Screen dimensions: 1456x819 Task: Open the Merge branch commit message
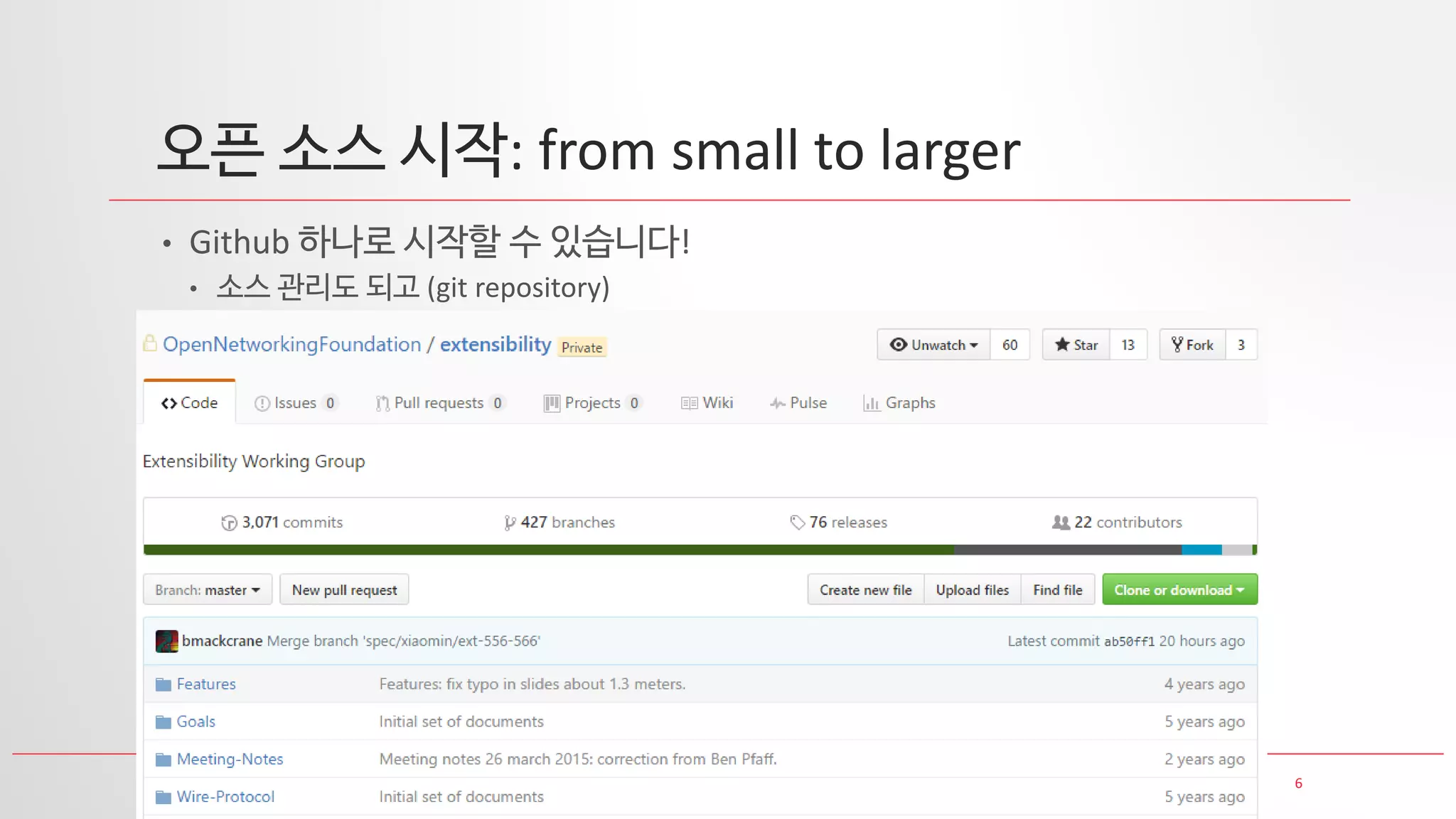click(404, 641)
